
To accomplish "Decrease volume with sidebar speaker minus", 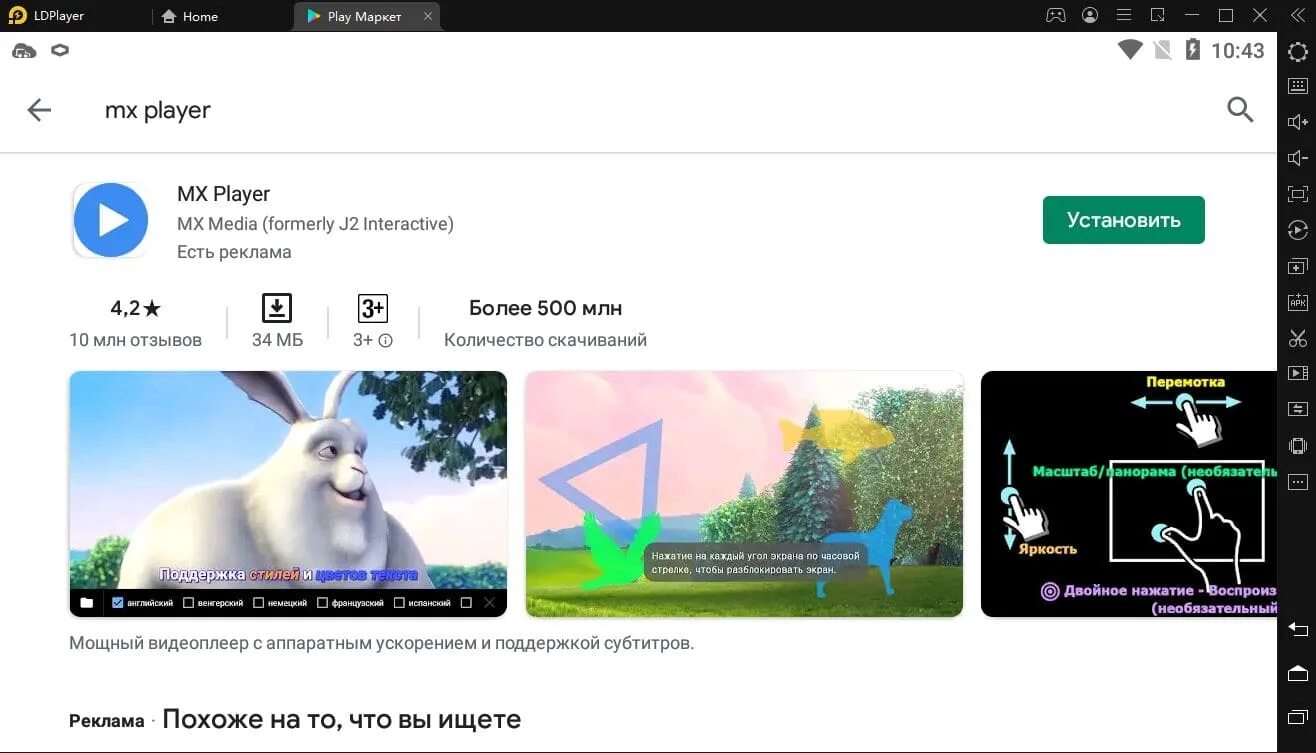I will coord(1297,158).
